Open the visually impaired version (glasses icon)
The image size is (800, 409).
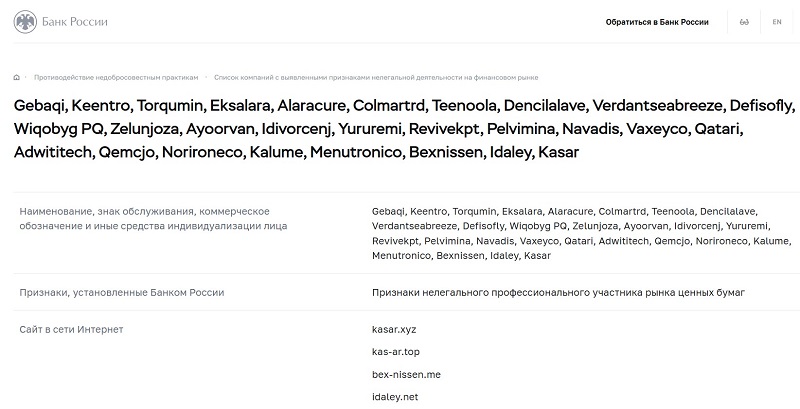tap(744, 21)
